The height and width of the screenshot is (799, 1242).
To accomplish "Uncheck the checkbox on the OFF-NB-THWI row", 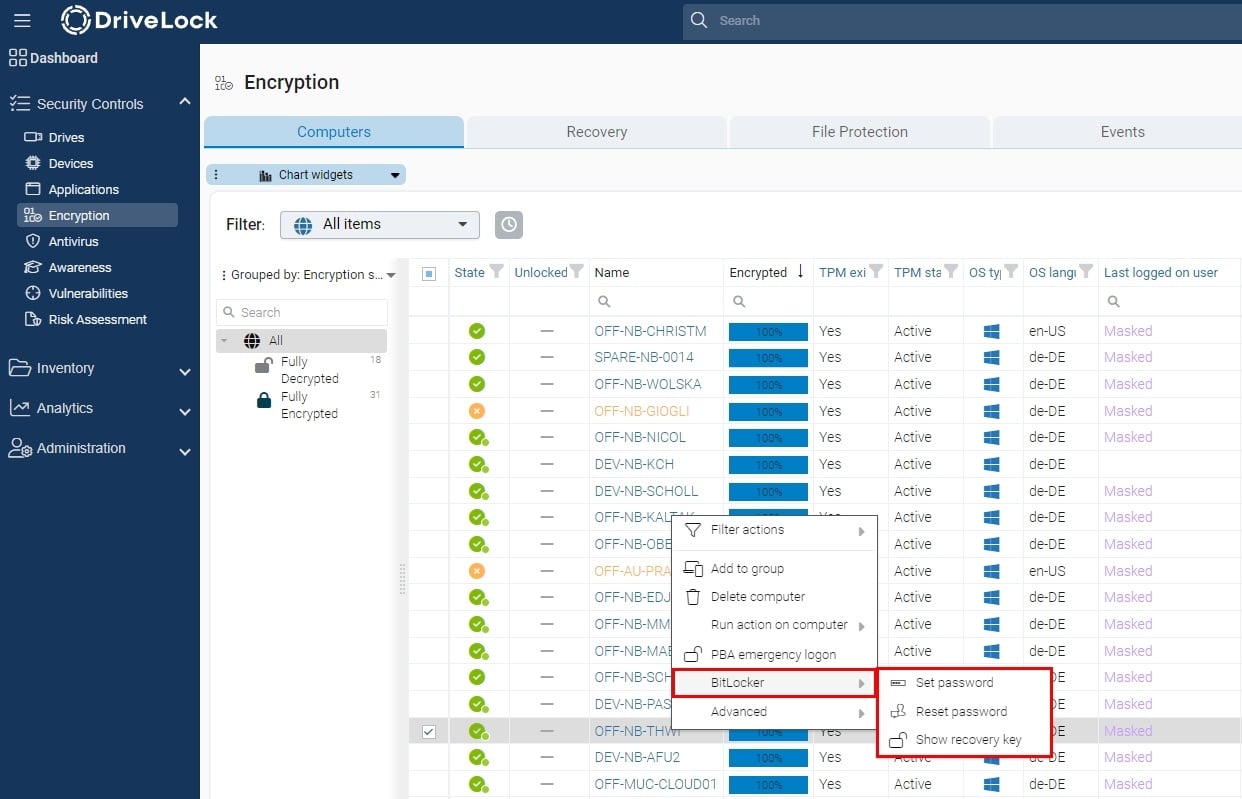I will click(x=429, y=731).
